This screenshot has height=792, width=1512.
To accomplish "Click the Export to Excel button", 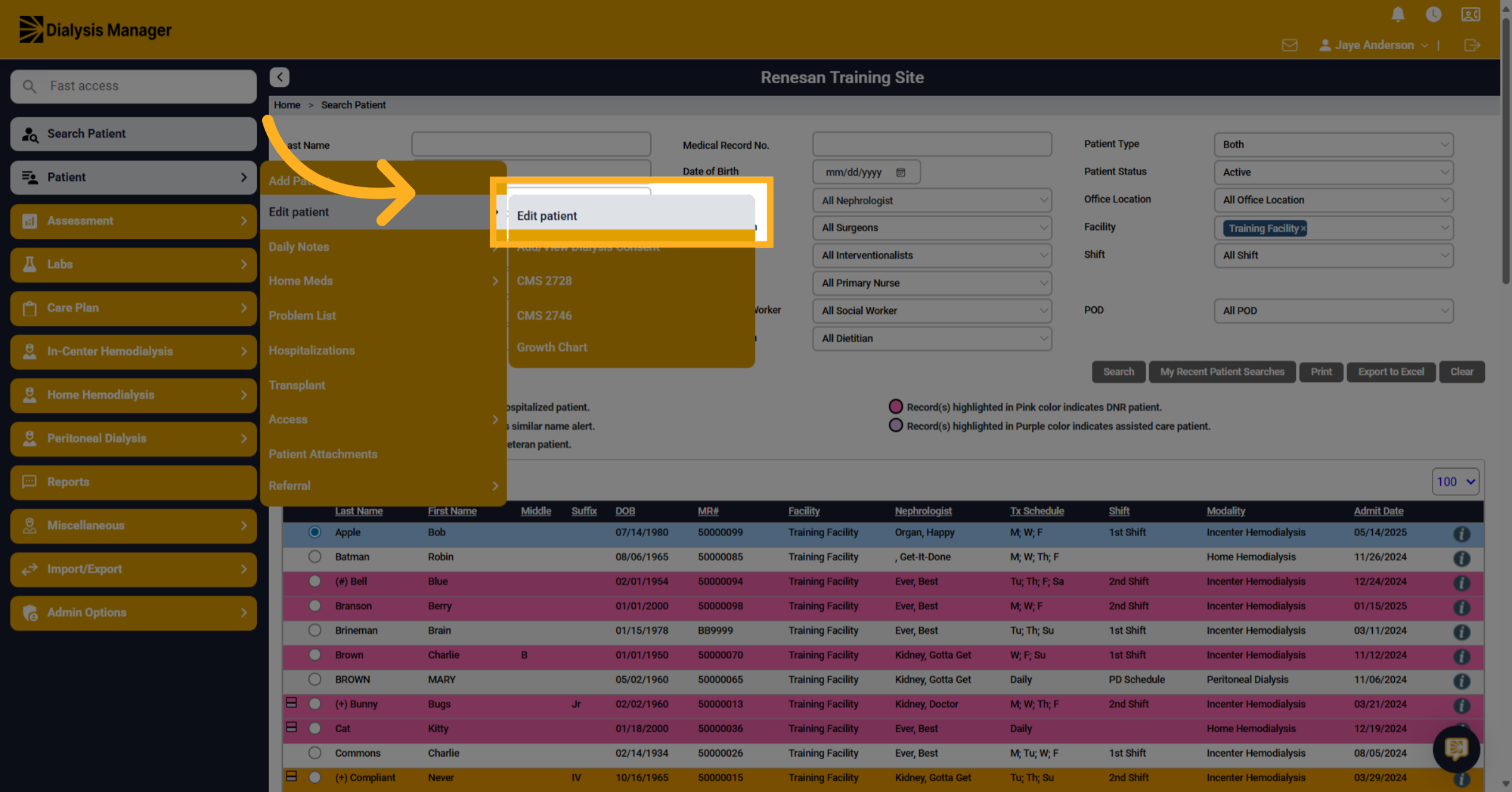I will pos(1391,372).
